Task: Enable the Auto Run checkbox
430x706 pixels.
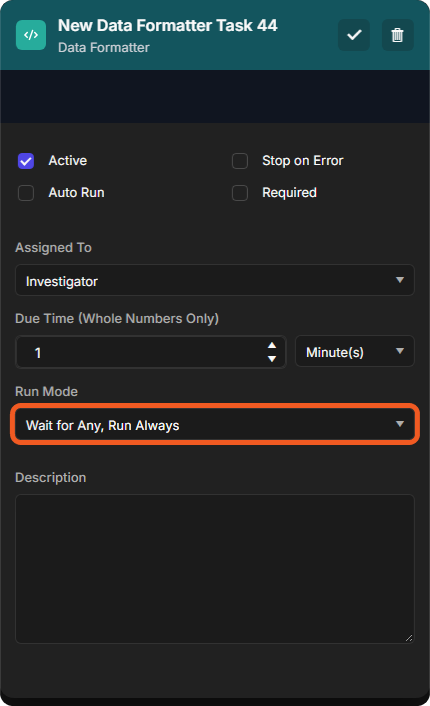Action: point(26,193)
